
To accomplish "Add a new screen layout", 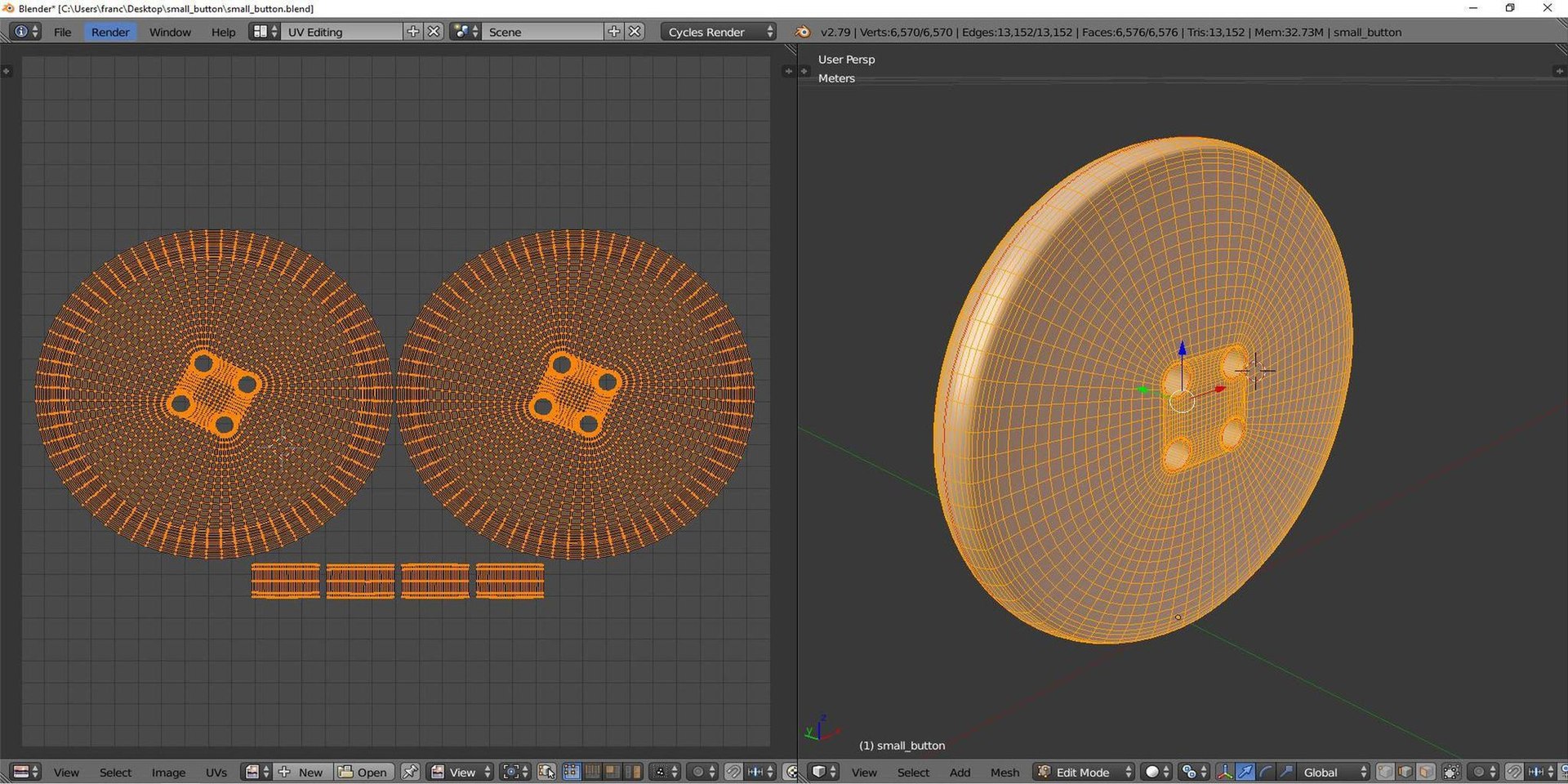I will pos(413,32).
